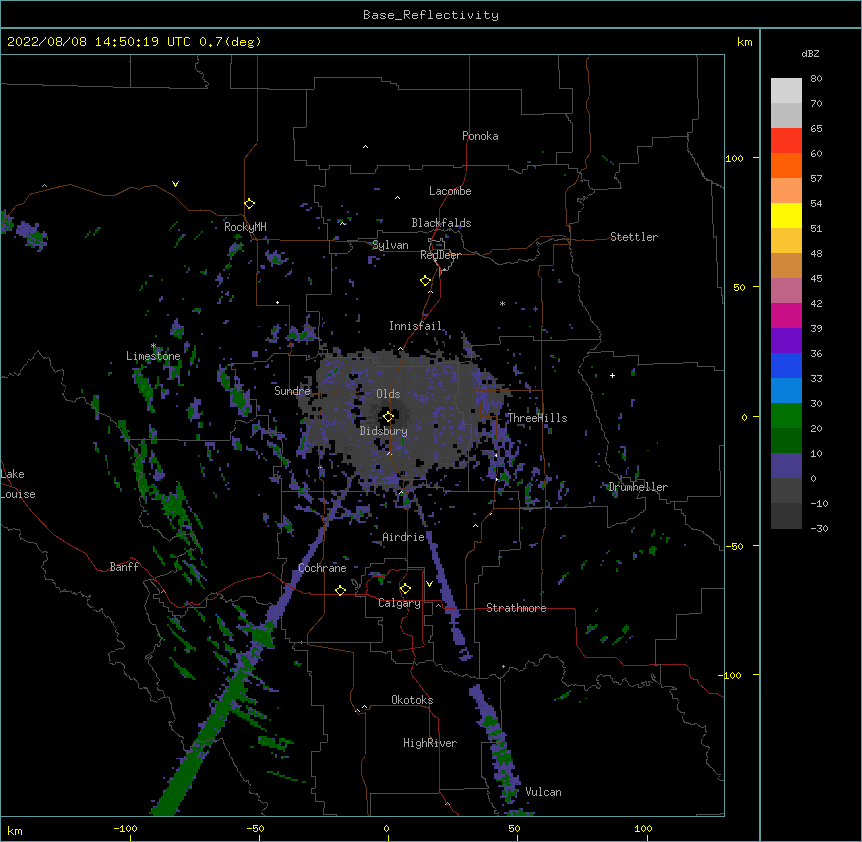Select the radar site diamond between Olds and Didsbury
The width and height of the screenshot is (862, 842).
point(388,417)
